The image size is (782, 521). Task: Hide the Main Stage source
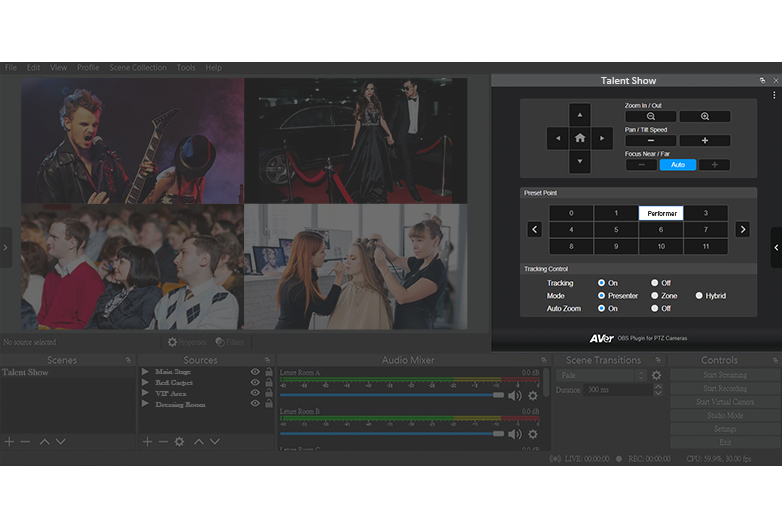click(255, 372)
